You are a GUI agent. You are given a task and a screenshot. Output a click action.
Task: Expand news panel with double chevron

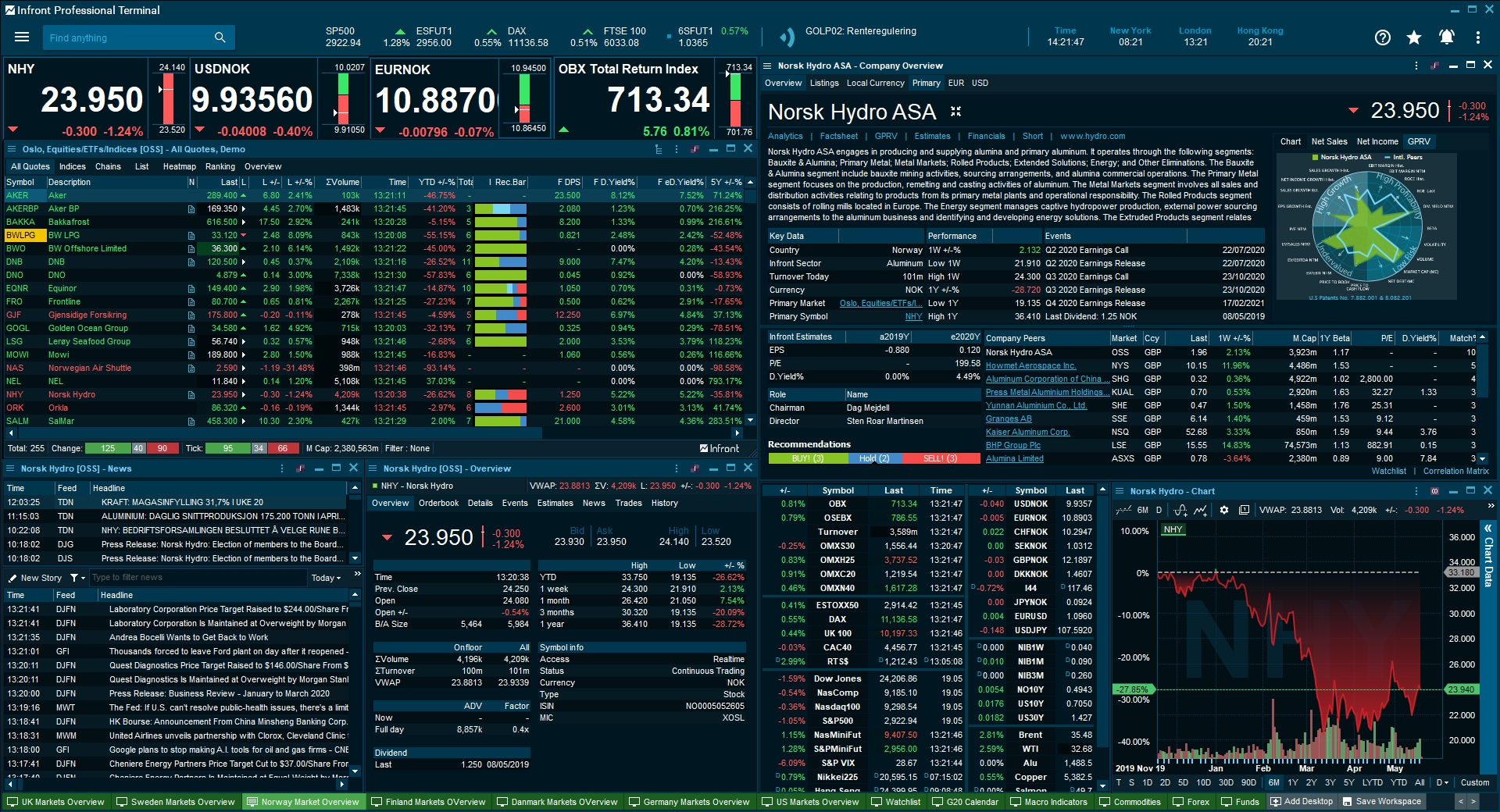(357, 574)
